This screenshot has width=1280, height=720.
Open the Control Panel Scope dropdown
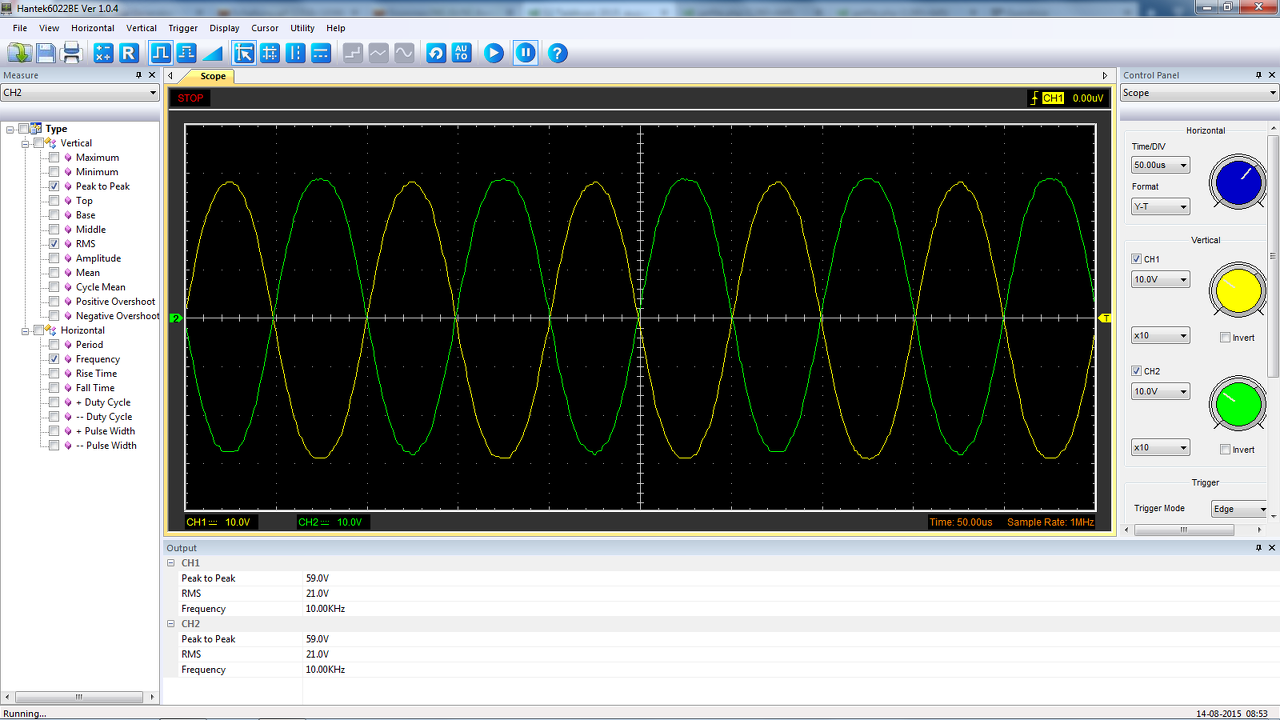pos(1199,93)
